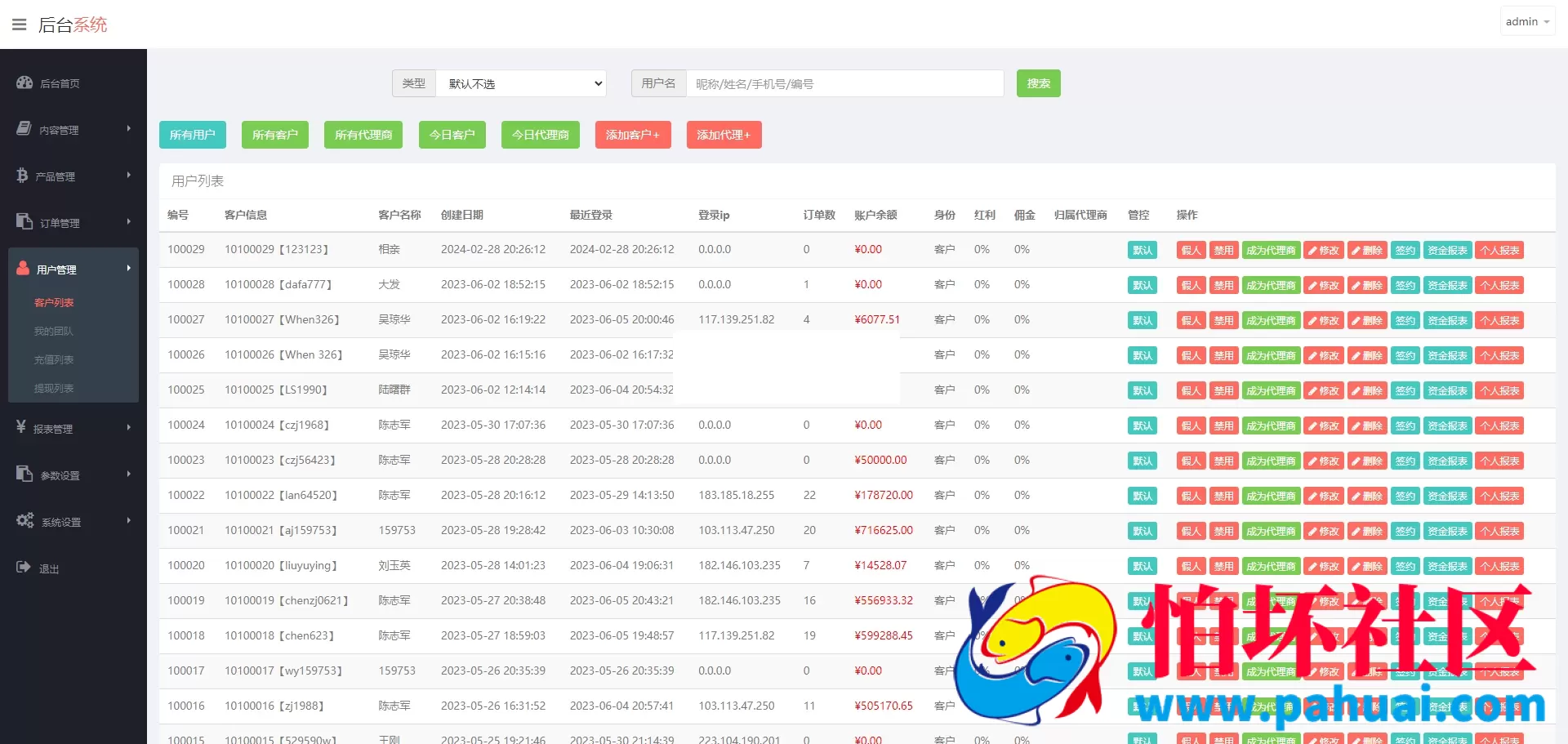Collapse the 用户管理 sidebar section arrow
The width and height of the screenshot is (1568, 744).
128,269
